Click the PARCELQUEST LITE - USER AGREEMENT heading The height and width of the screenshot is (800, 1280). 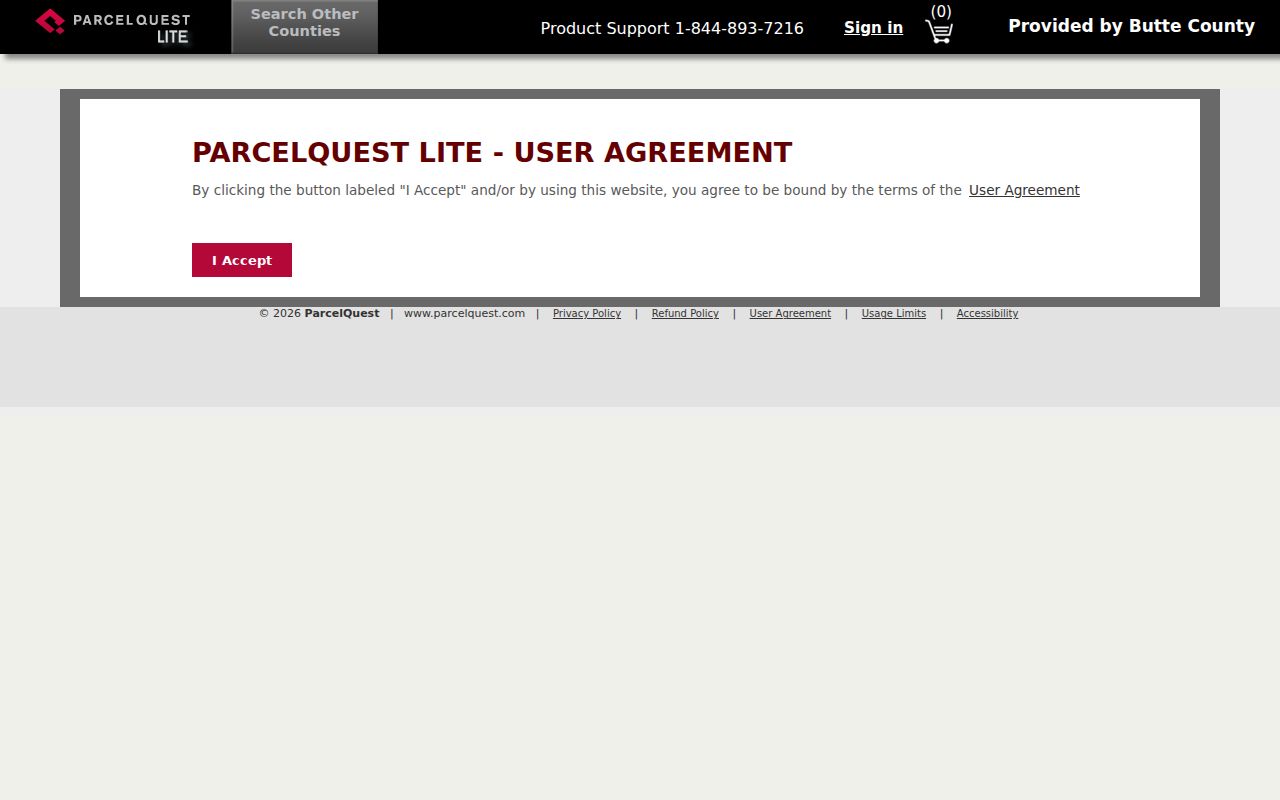pos(492,152)
